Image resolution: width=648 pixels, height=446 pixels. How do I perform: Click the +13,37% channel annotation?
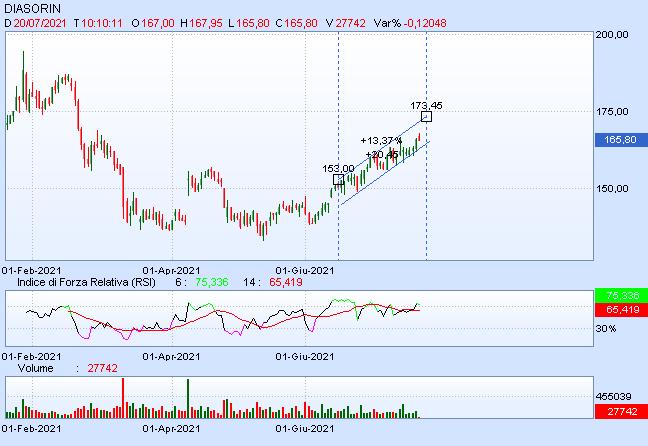click(x=381, y=141)
